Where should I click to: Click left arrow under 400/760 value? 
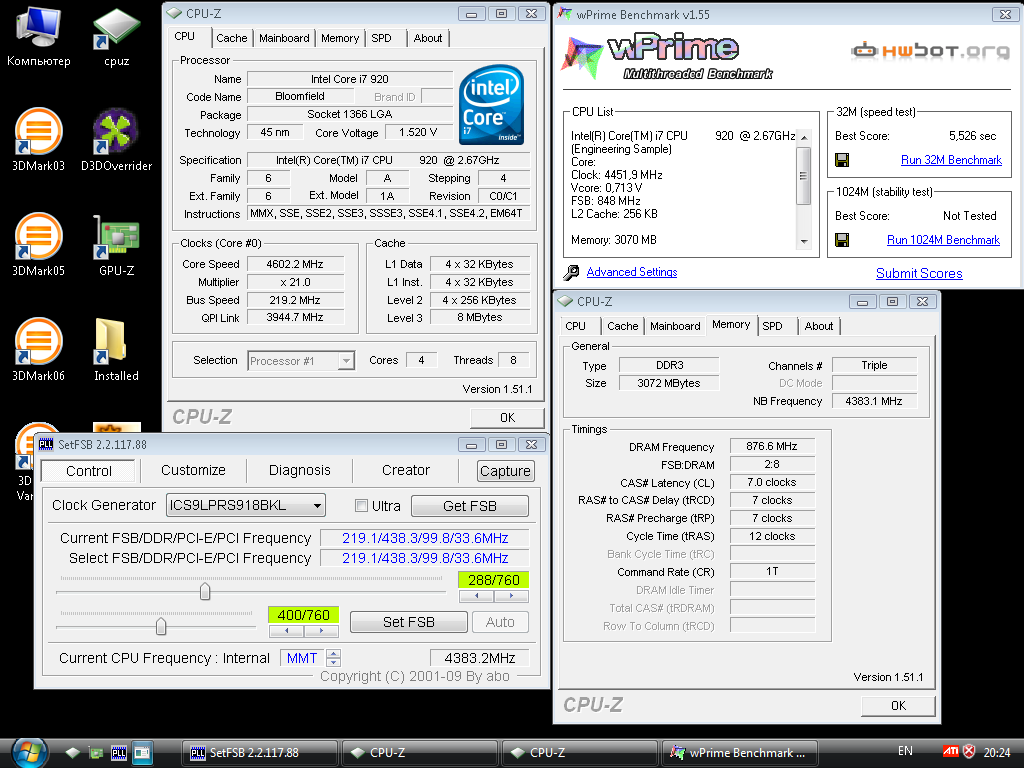(287, 631)
